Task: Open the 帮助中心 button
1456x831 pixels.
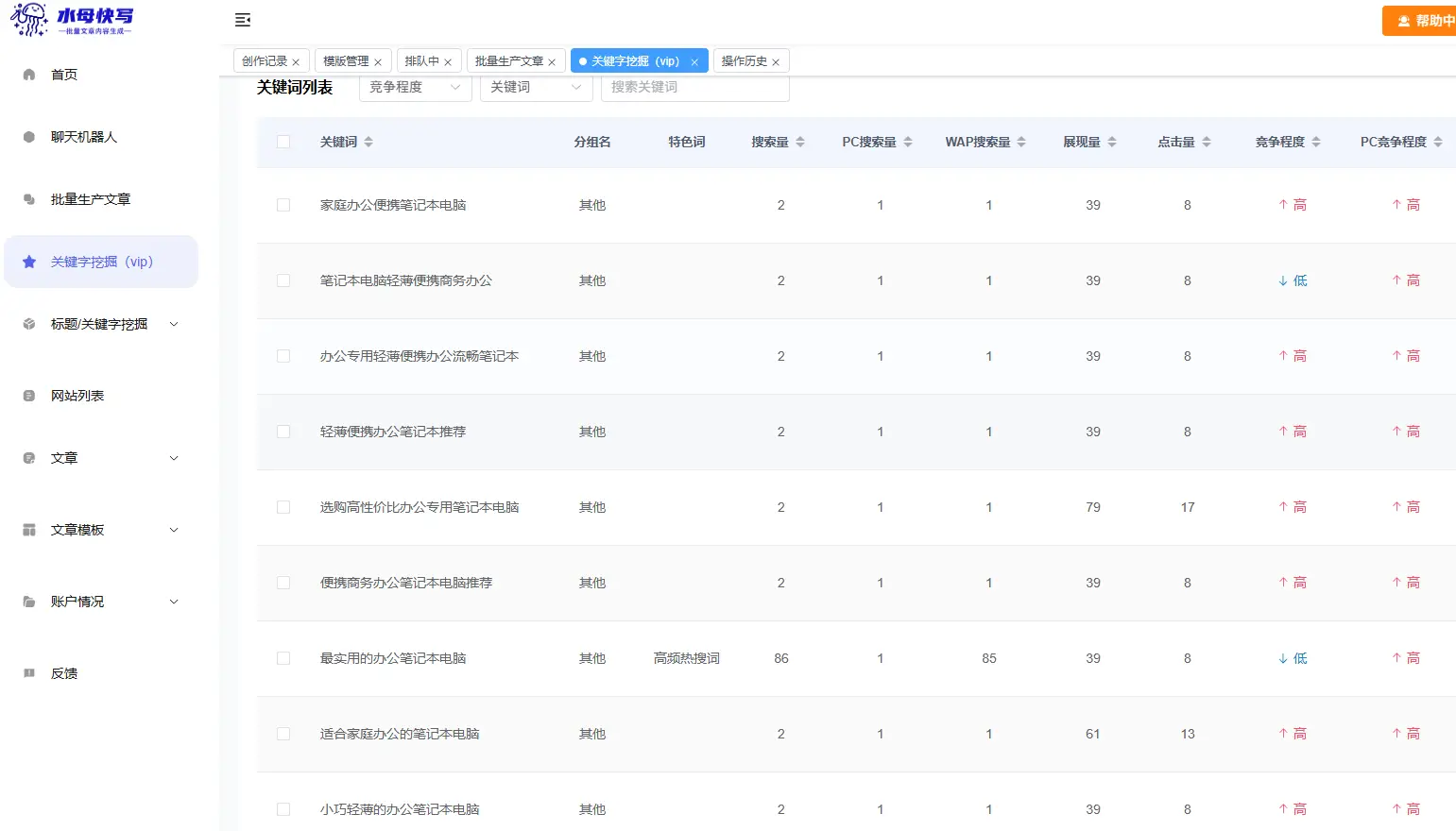Action: point(1422,20)
